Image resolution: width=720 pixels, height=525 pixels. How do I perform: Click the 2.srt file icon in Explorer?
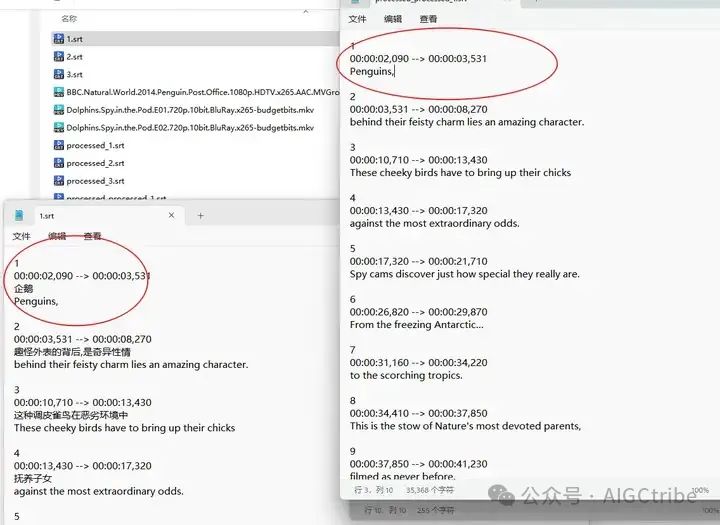(58, 56)
